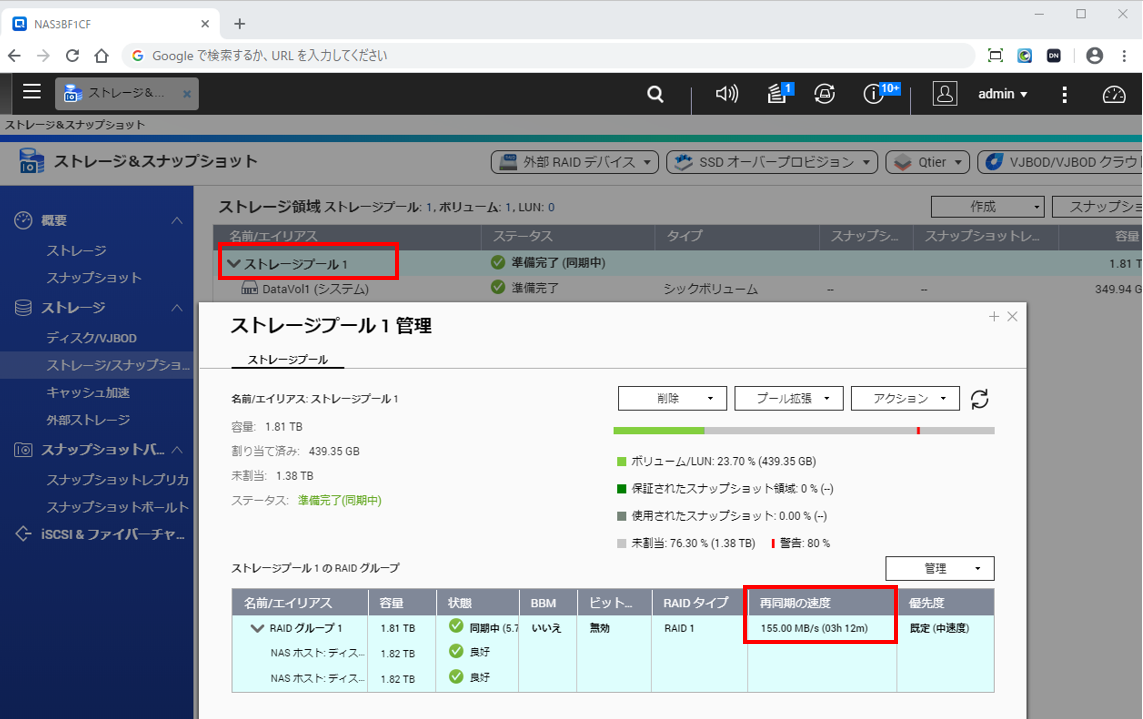Click the 管理 button
Image resolution: width=1143 pixels, height=719 pixels.
939,569
